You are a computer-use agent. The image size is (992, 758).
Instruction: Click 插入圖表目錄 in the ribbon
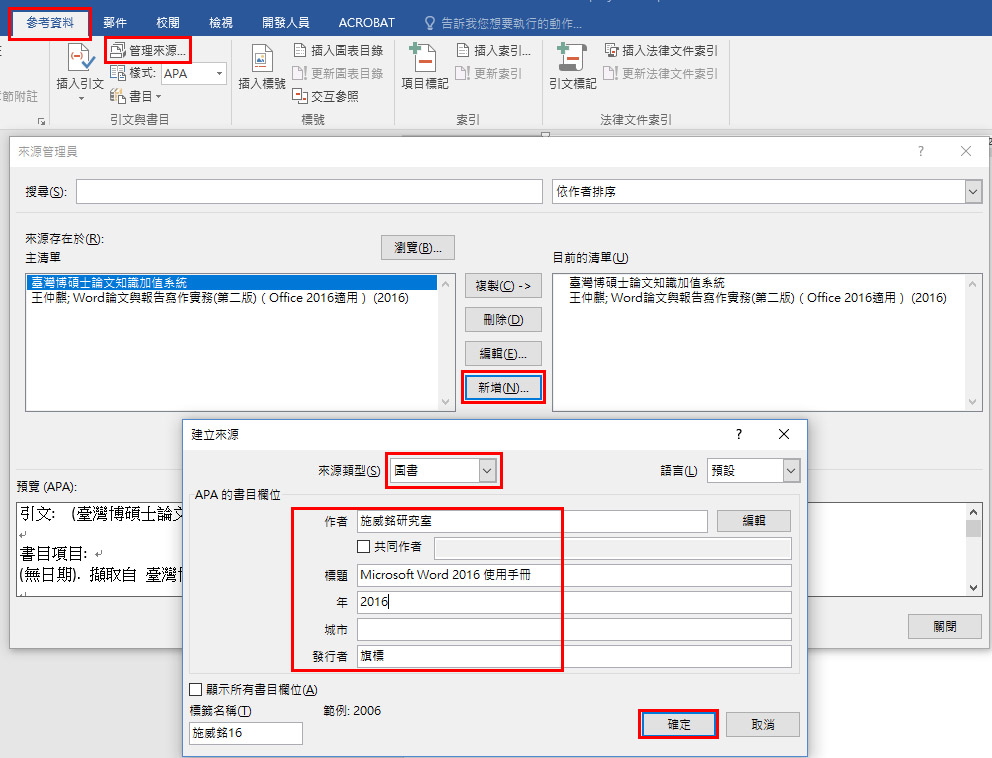[x=338, y=50]
